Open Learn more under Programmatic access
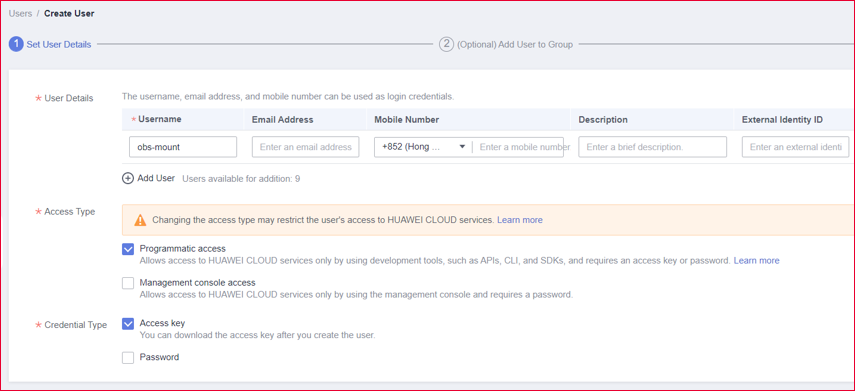The width and height of the screenshot is (855, 391). coord(756,261)
